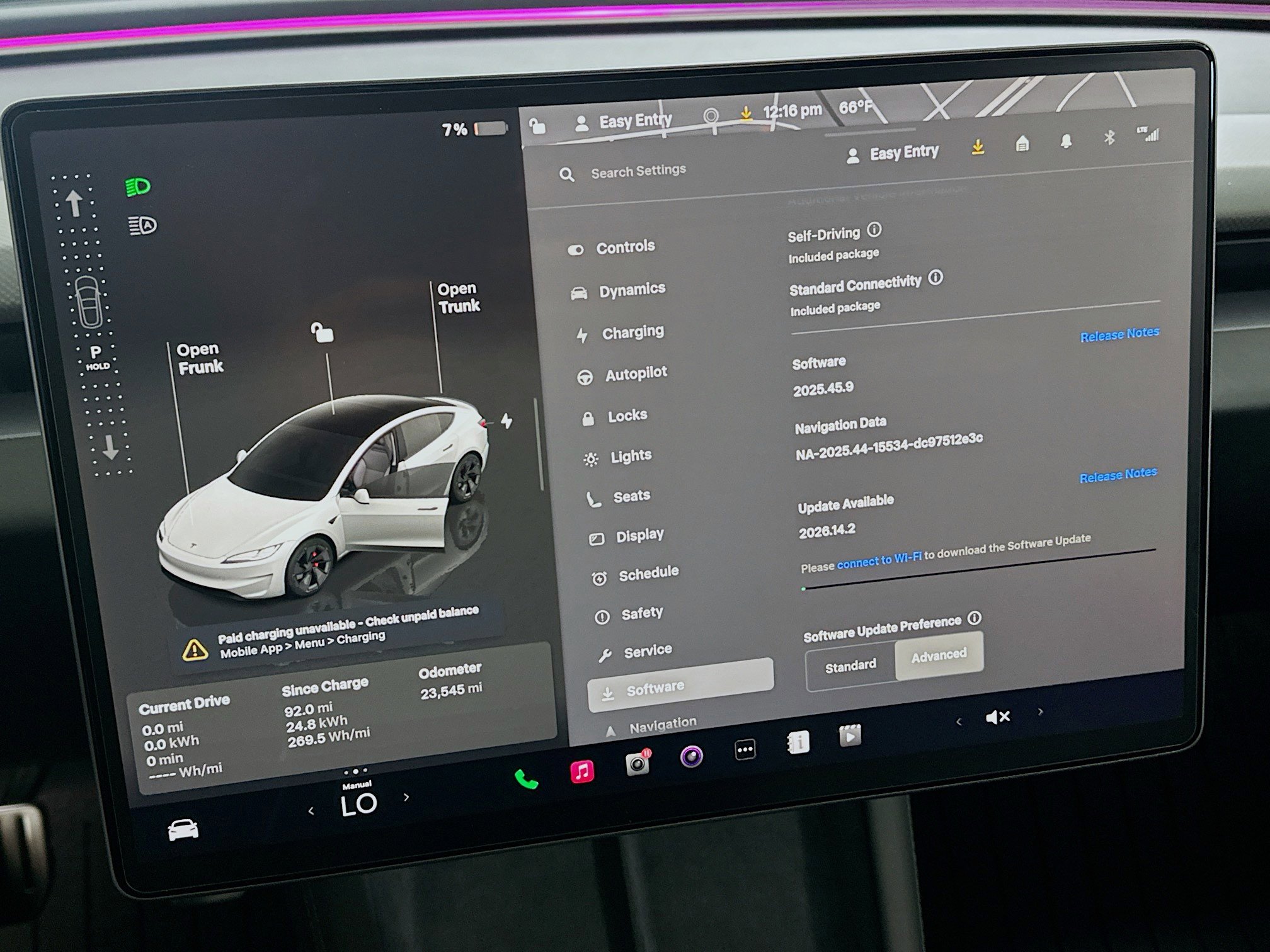Image resolution: width=1270 pixels, height=952 pixels.
Task: Go to the Display settings
Action: pos(626,536)
